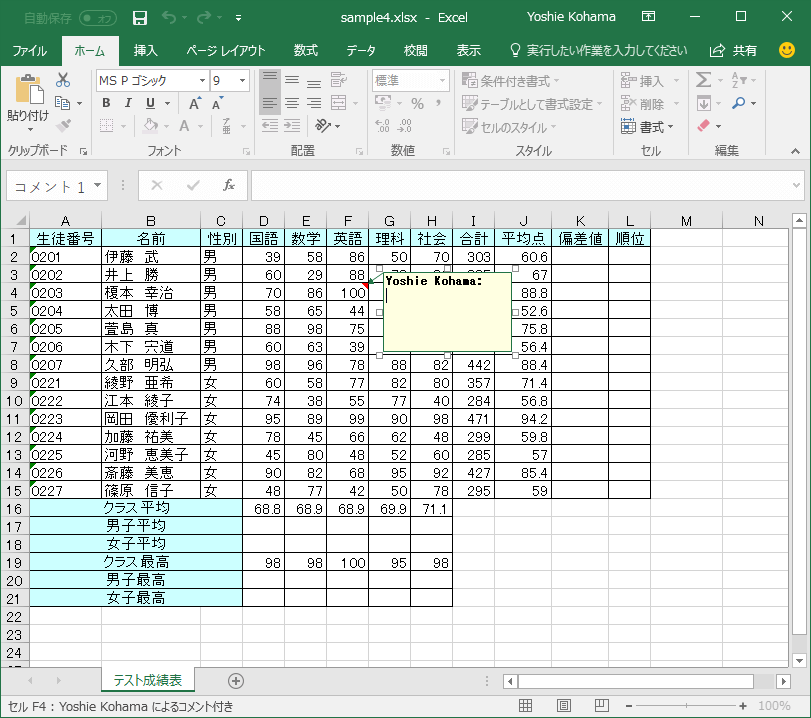Screen dimensions: 811x718
Task: Add a new sheet with plus icon
Action: click(x=236, y=681)
